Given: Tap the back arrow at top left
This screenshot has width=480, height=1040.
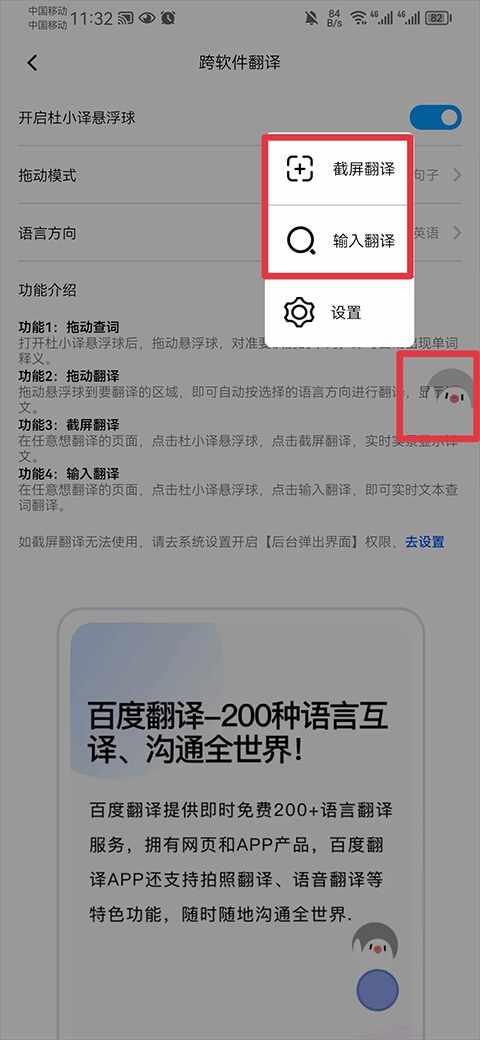Looking at the screenshot, I should tap(32, 63).
